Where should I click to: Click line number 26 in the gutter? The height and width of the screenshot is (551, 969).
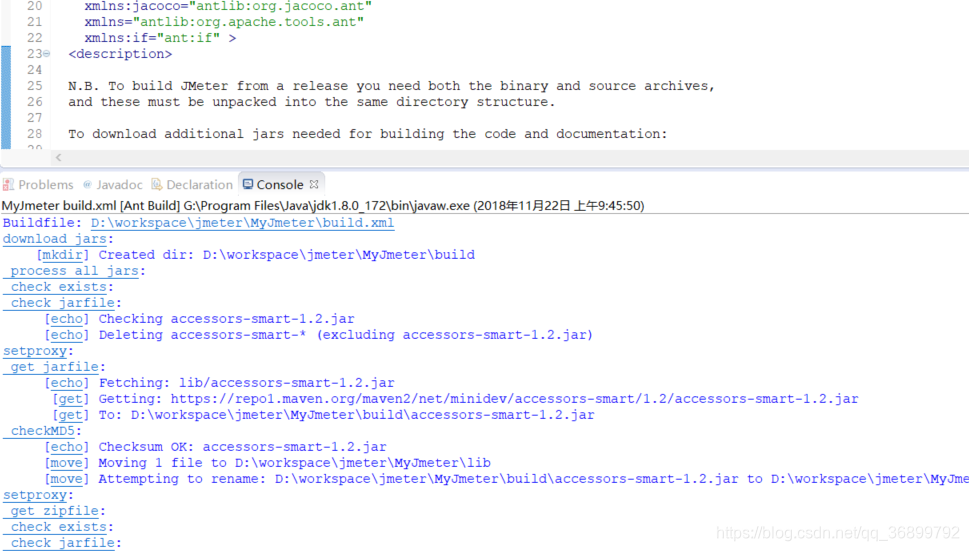pyautogui.click(x=35, y=102)
